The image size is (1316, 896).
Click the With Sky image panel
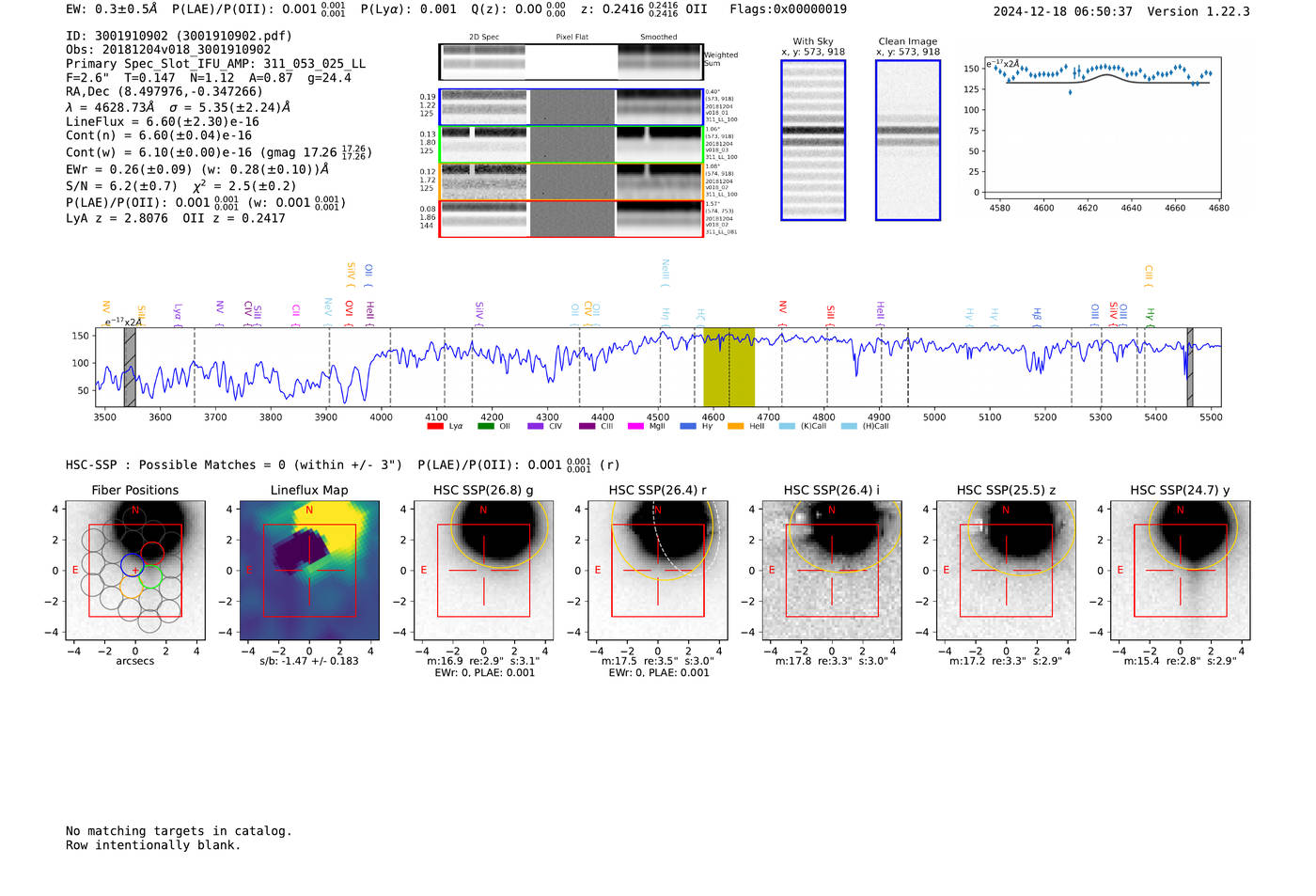(813, 140)
